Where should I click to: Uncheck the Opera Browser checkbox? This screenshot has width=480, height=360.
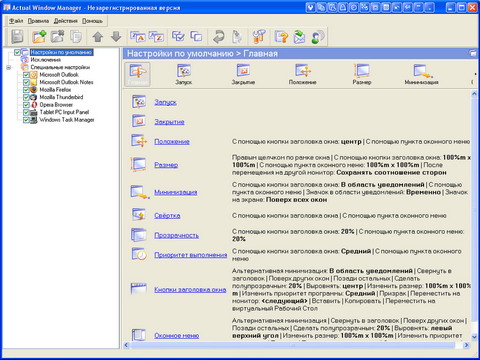26,105
